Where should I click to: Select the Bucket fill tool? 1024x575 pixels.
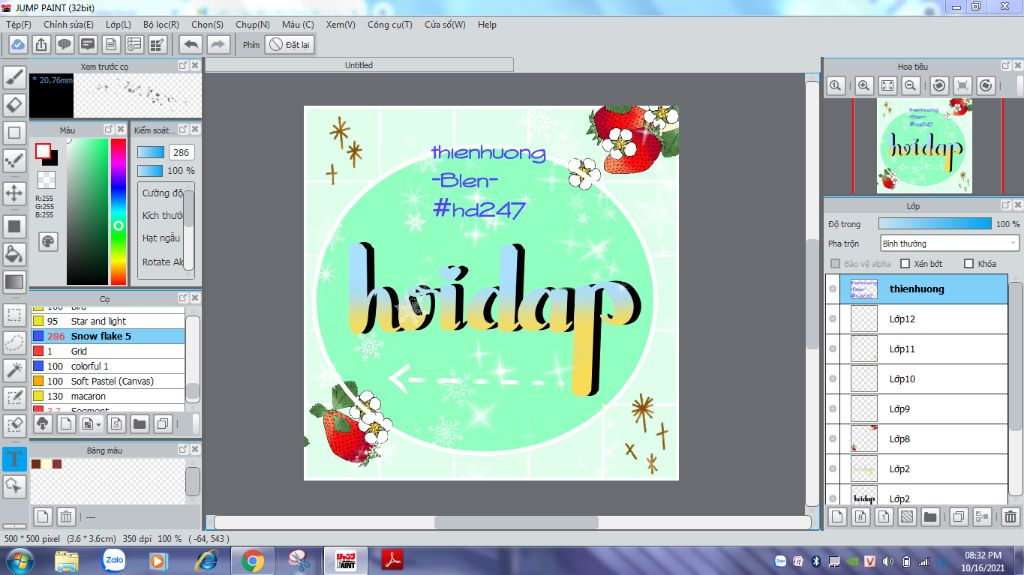pyautogui.click(x=14, y=254)
